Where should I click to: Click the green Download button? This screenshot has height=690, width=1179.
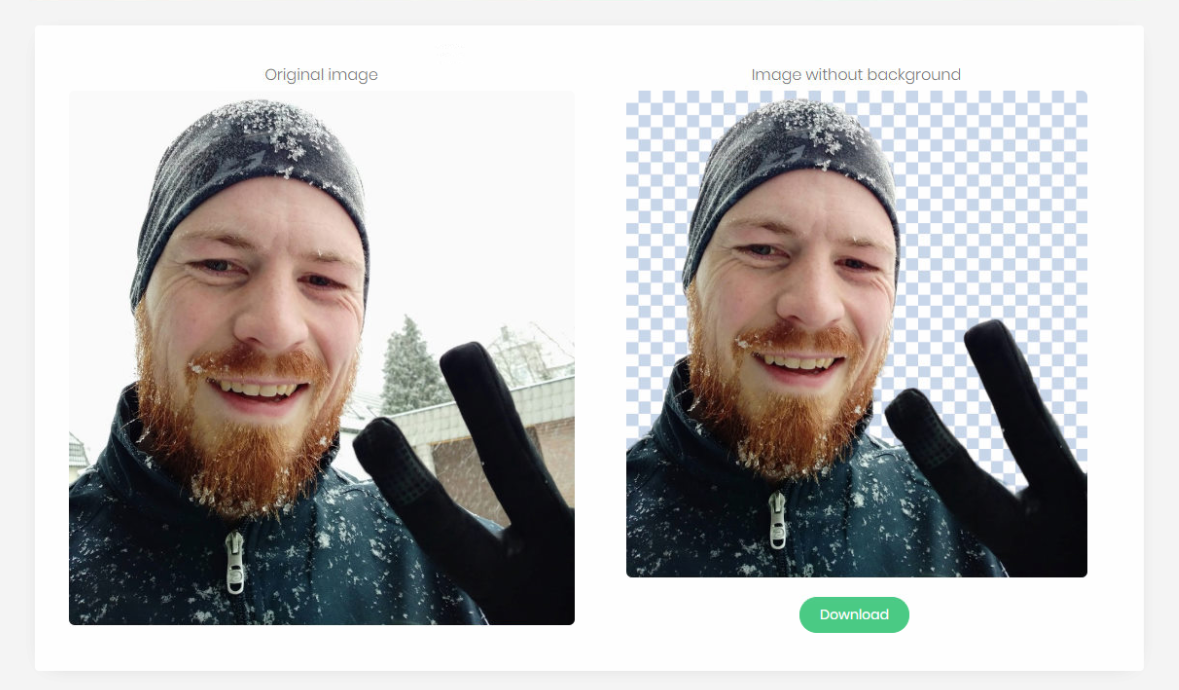[x=853, y=615]
